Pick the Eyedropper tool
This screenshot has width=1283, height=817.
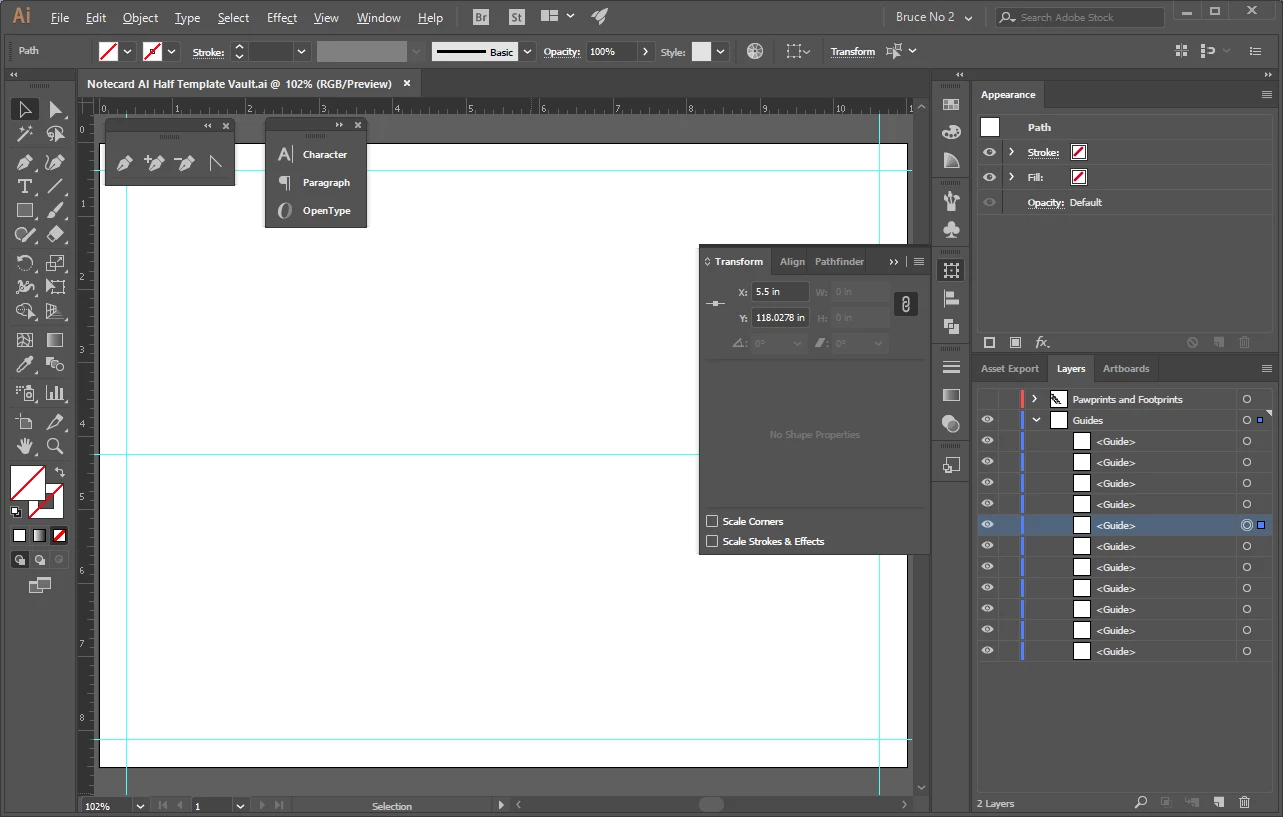[25, 365]
